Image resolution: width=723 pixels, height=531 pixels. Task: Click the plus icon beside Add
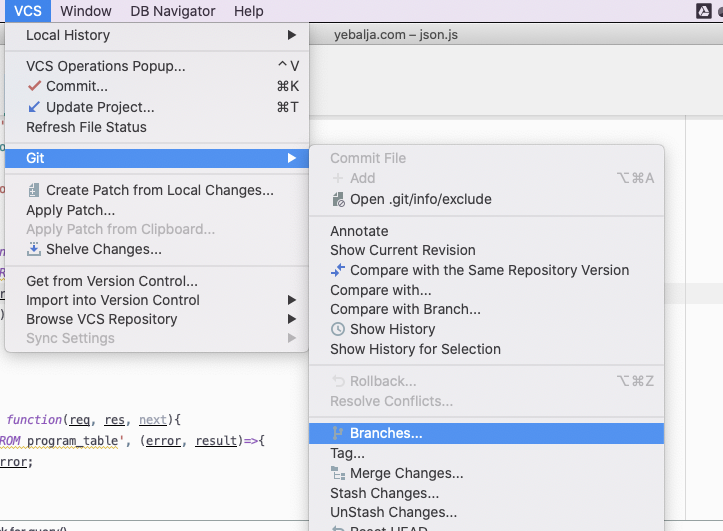pos(338,178)
